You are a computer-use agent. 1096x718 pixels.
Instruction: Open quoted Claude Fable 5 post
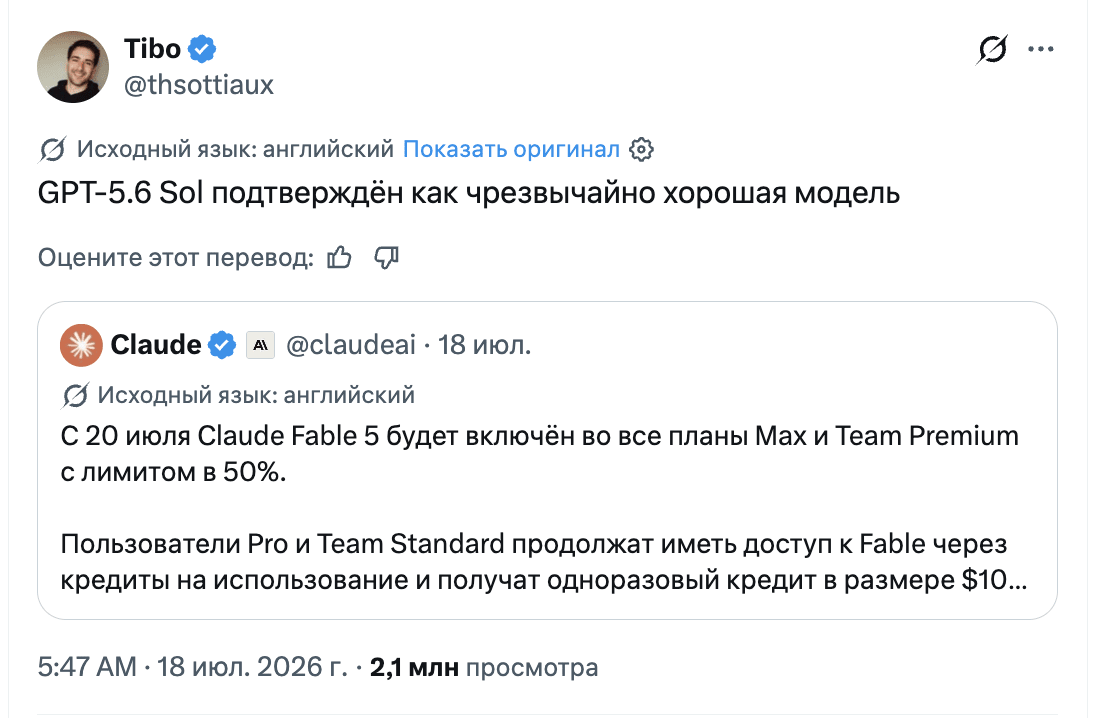(547, 460)
